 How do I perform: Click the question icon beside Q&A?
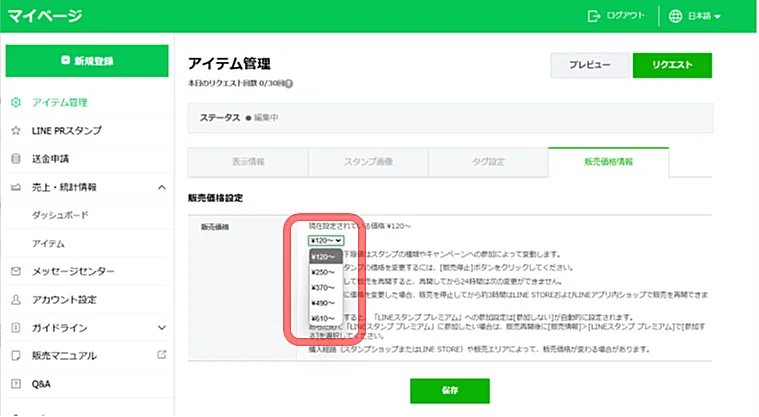pyautogui.click(x=16, y=384)
